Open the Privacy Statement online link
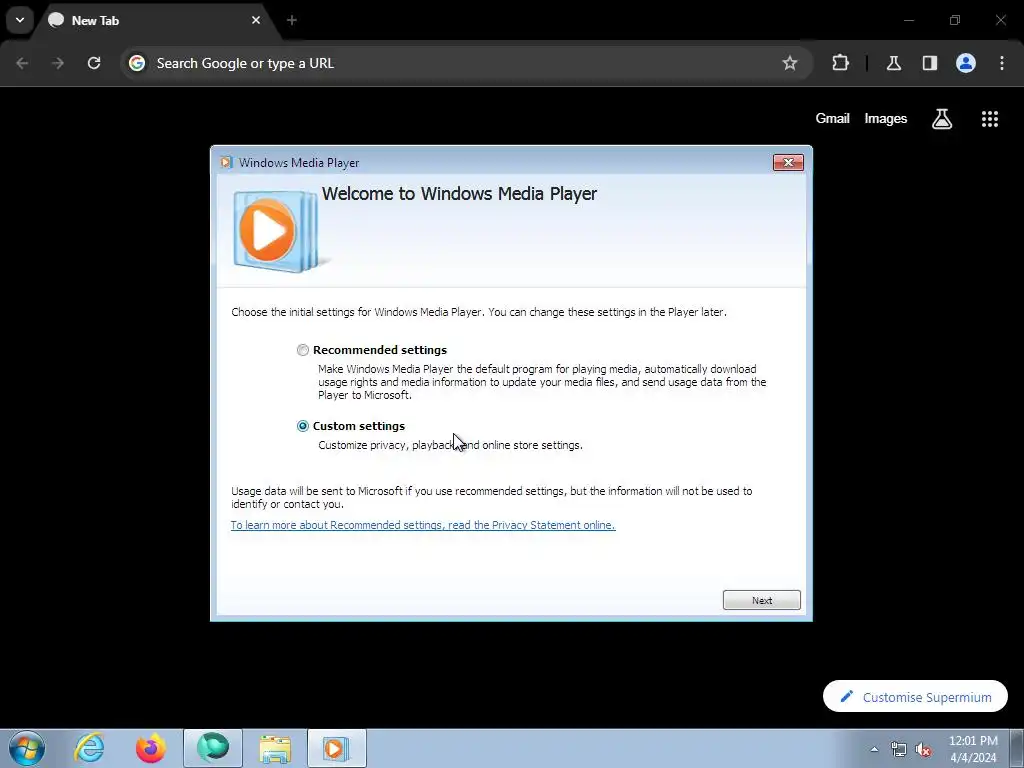This screenshot has width=1024, height=768. (x=423, y=525)
